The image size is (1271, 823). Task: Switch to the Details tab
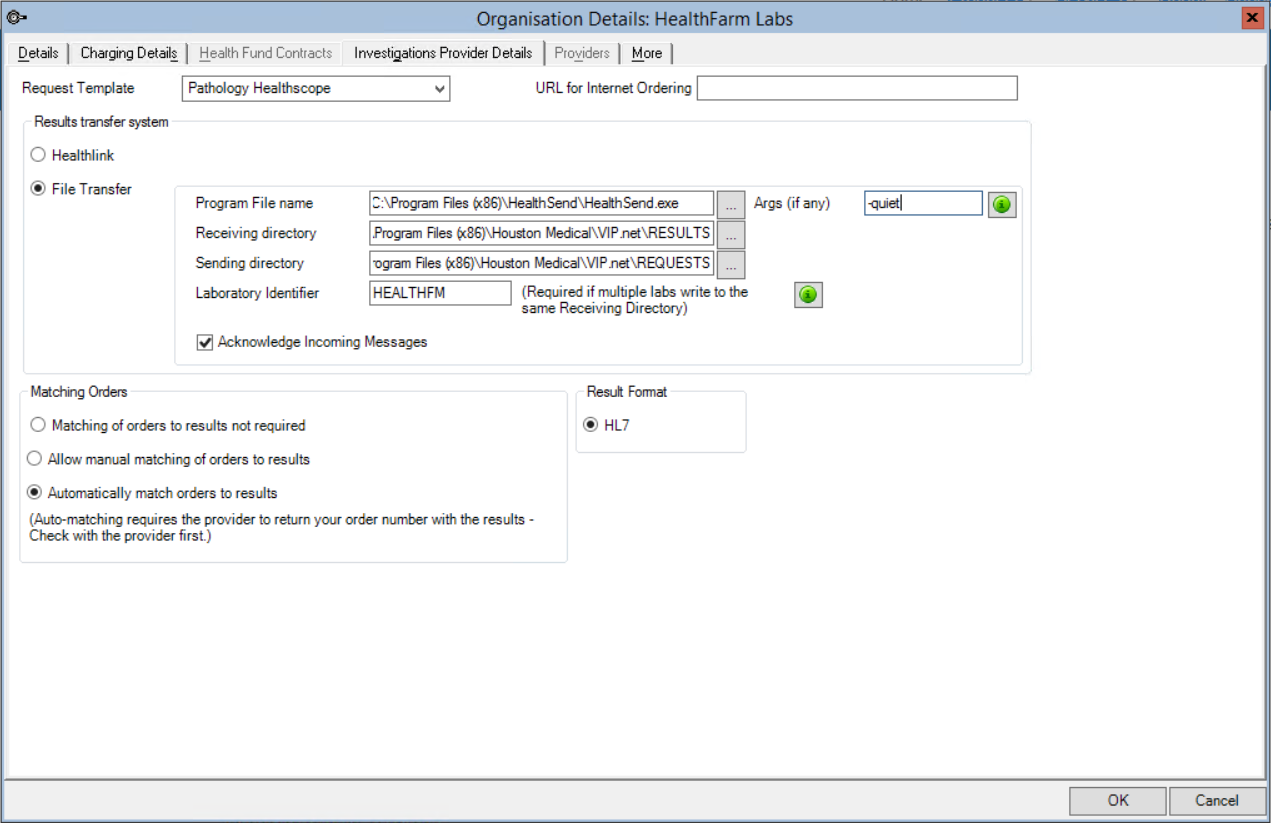coord(38,53)
